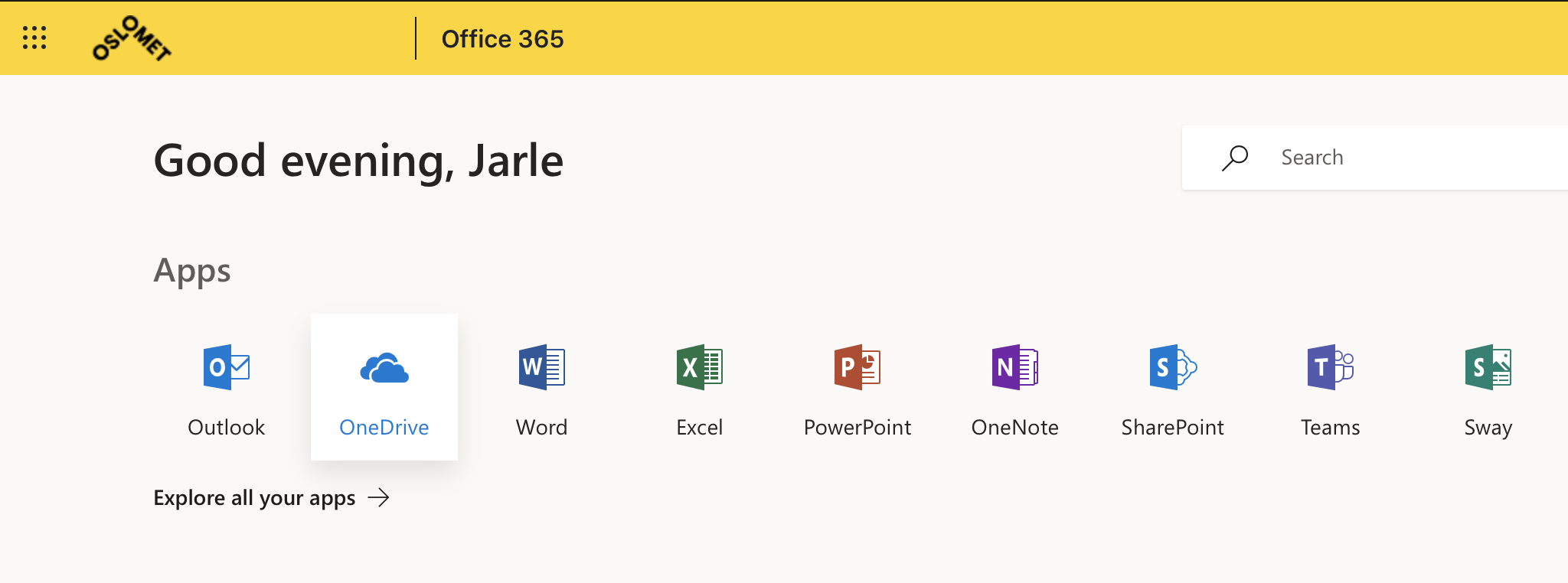Launch Sway from its icon
1568x583 pixels.
point(1488,367)
